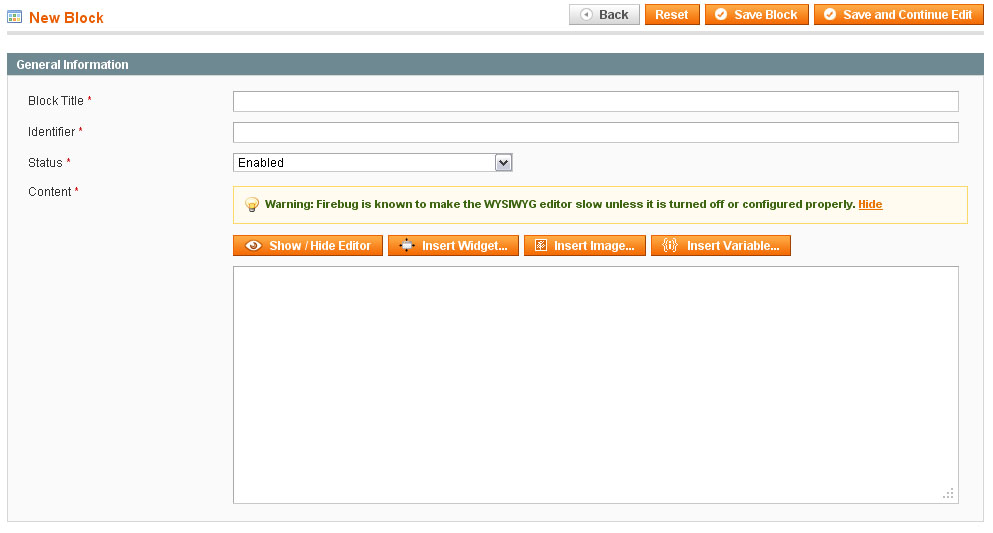Click the Reset button
Viewport: 993px width, 533px height.
[672, 15]
